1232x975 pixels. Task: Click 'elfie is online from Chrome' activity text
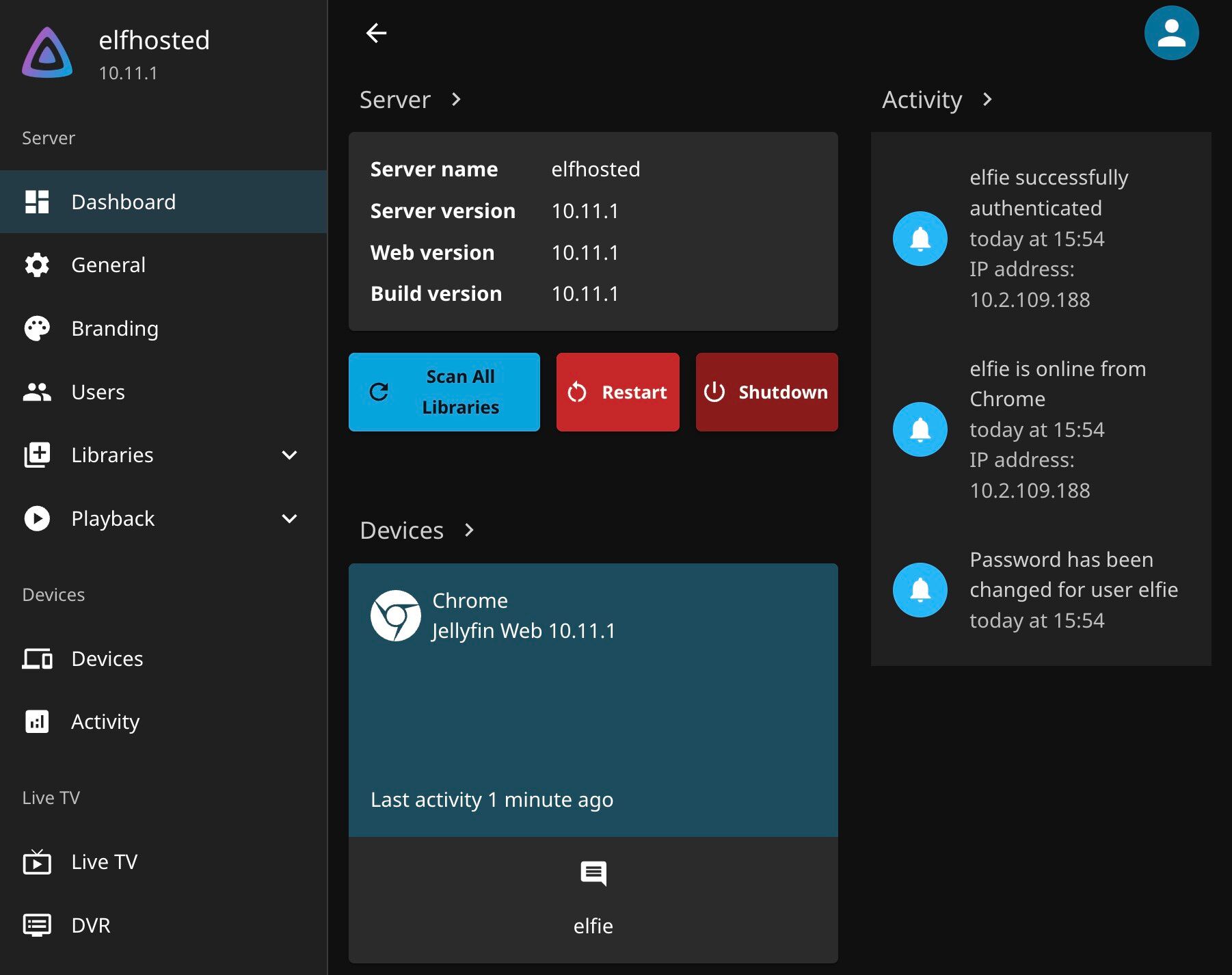coord(1058,384)
